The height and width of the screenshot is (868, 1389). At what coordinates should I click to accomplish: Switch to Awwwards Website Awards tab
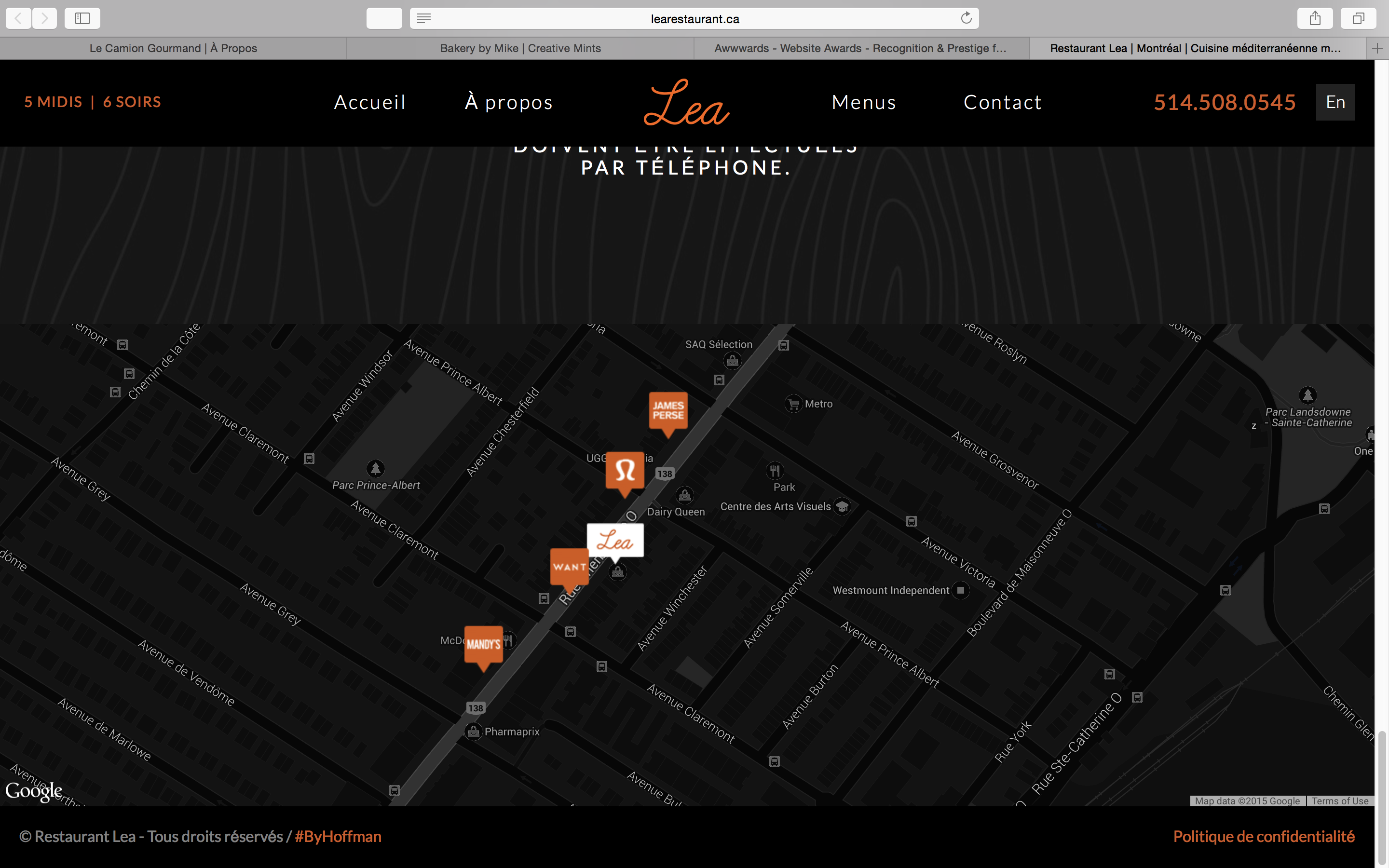click(861, 48)
